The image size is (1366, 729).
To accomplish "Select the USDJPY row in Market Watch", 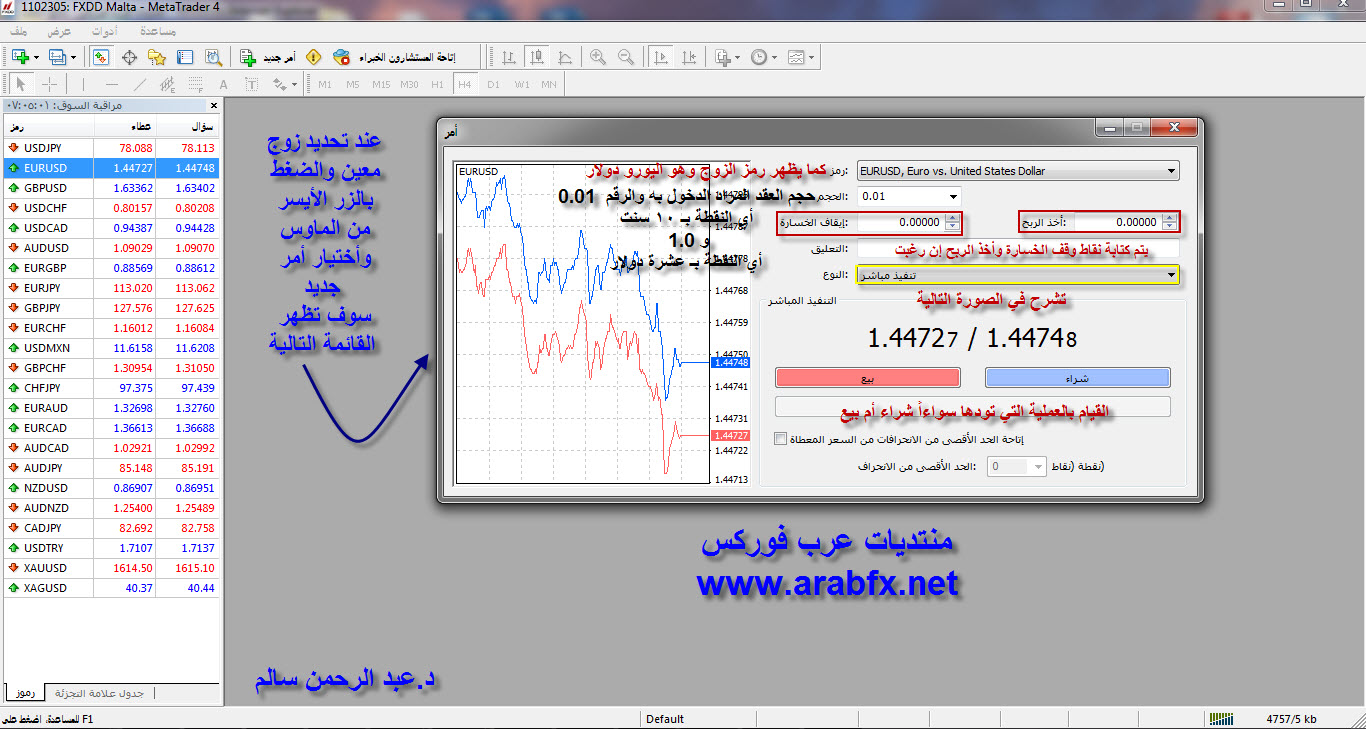I will click(x=111, y=148).
